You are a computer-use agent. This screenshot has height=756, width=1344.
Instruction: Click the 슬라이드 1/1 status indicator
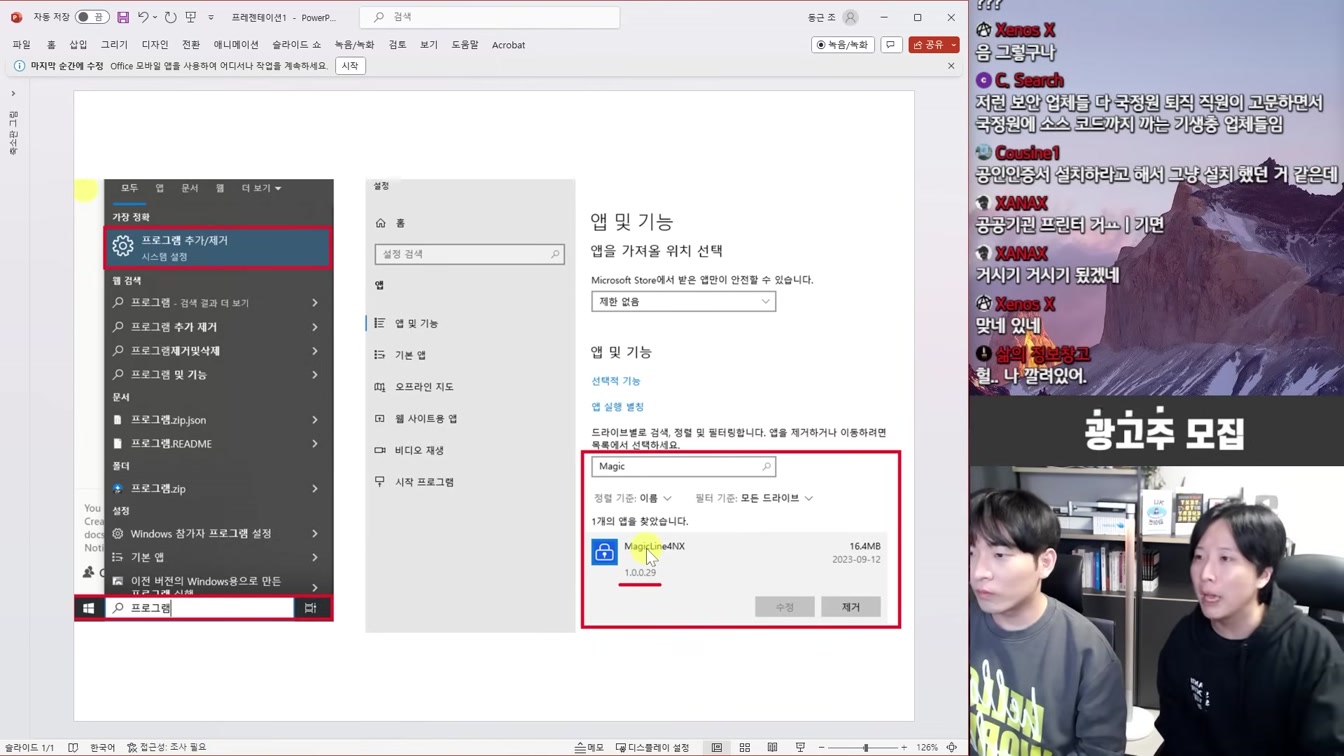tap(30, 747)
